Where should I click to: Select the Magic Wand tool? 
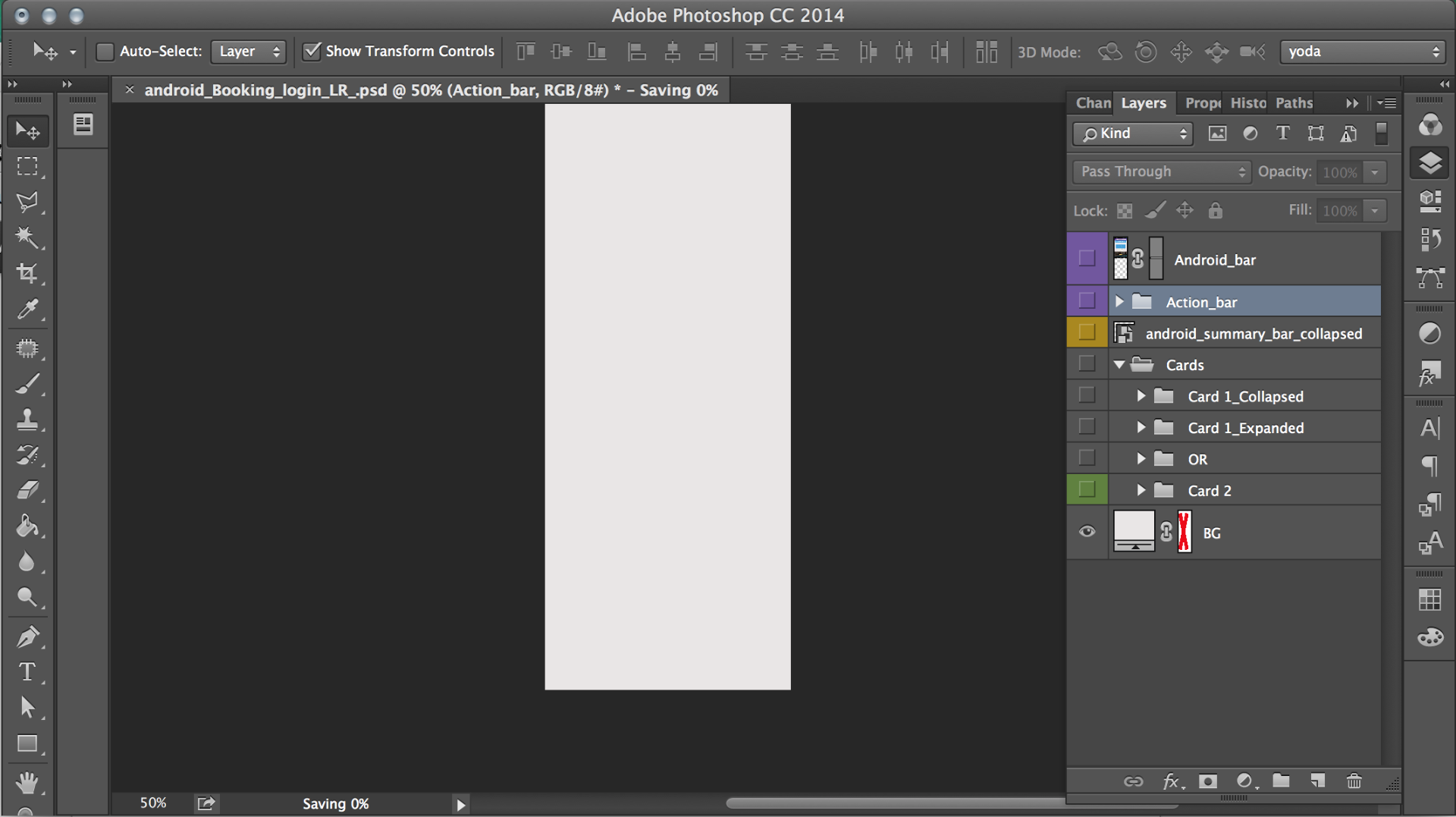coord(28,237)
